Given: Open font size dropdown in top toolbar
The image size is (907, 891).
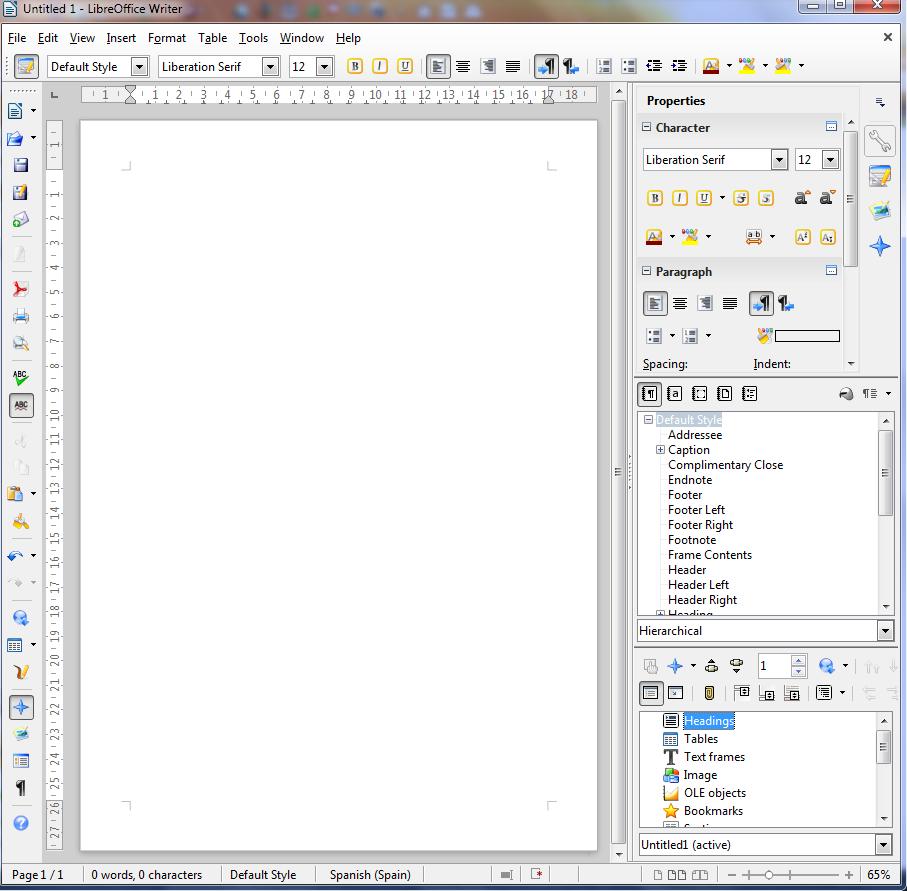Looking at the screenshot, I should click(x=325, y=67).
